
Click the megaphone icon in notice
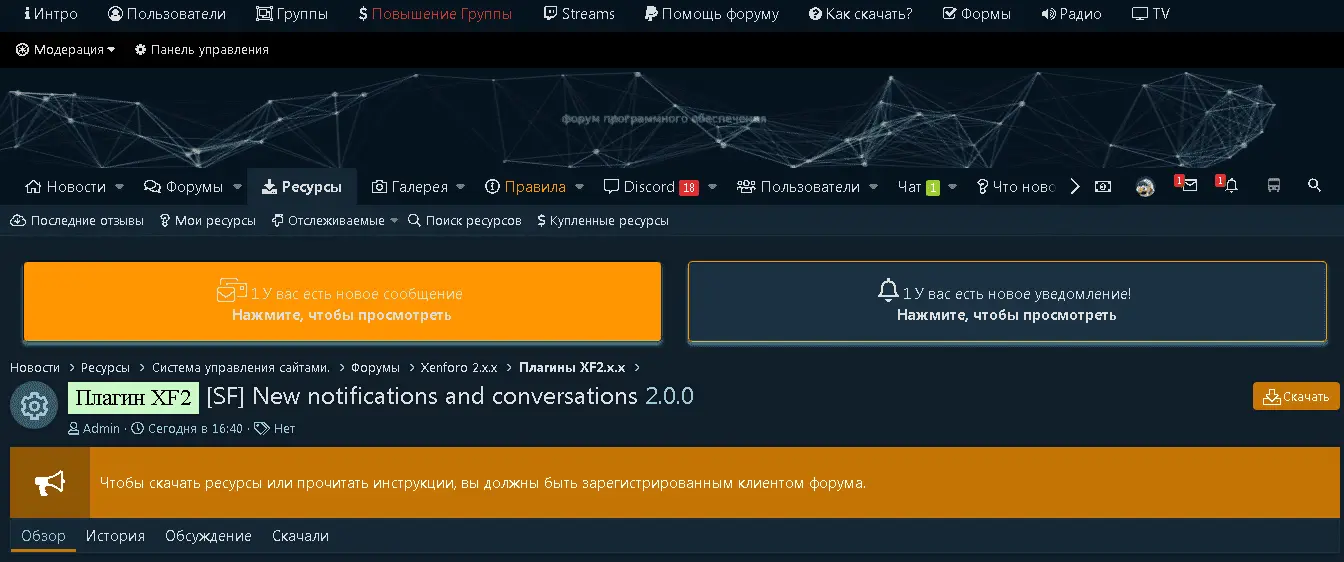point(50,483)
